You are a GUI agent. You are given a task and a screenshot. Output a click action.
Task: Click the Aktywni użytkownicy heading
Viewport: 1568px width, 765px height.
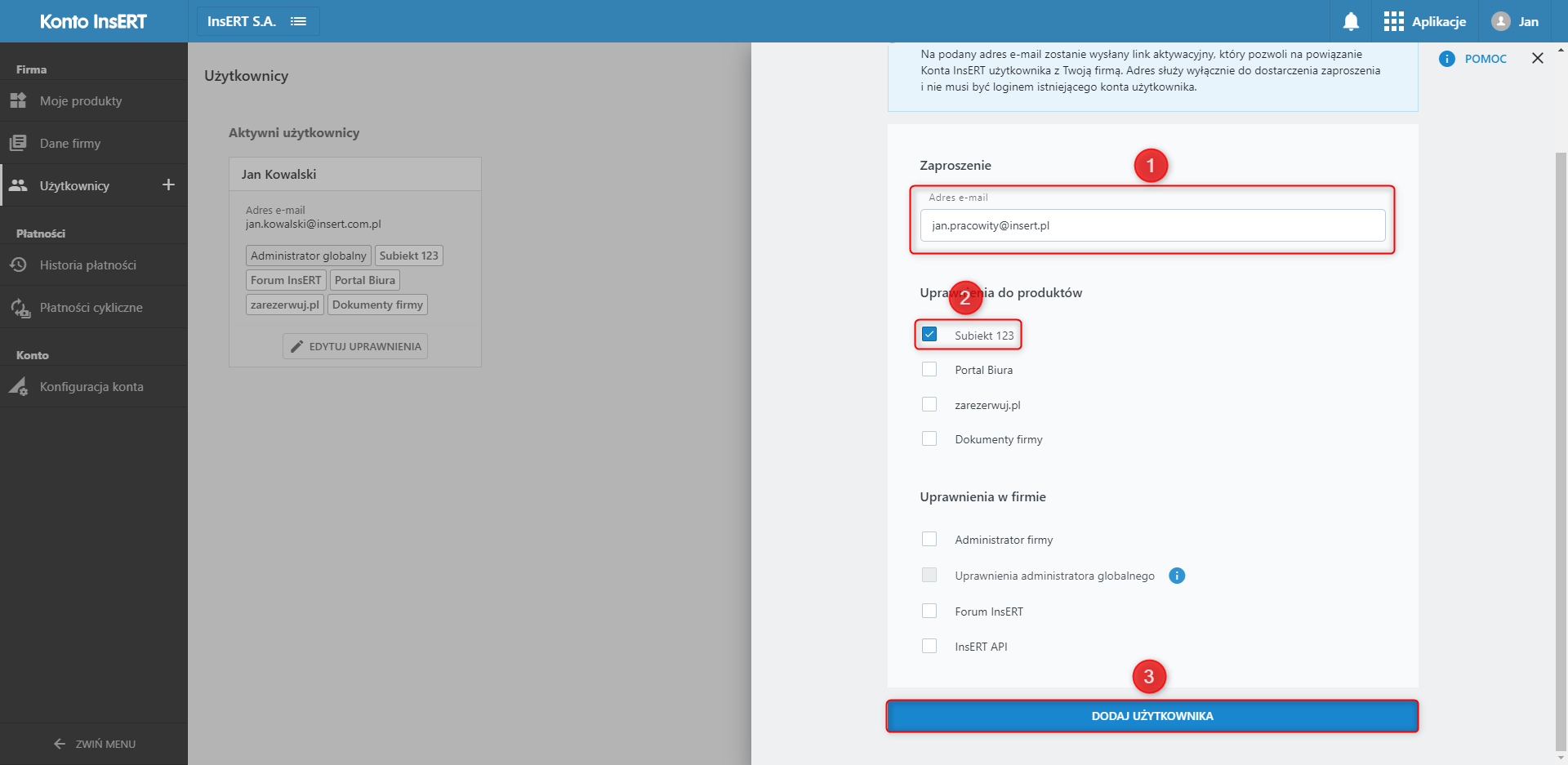(294, 132)
